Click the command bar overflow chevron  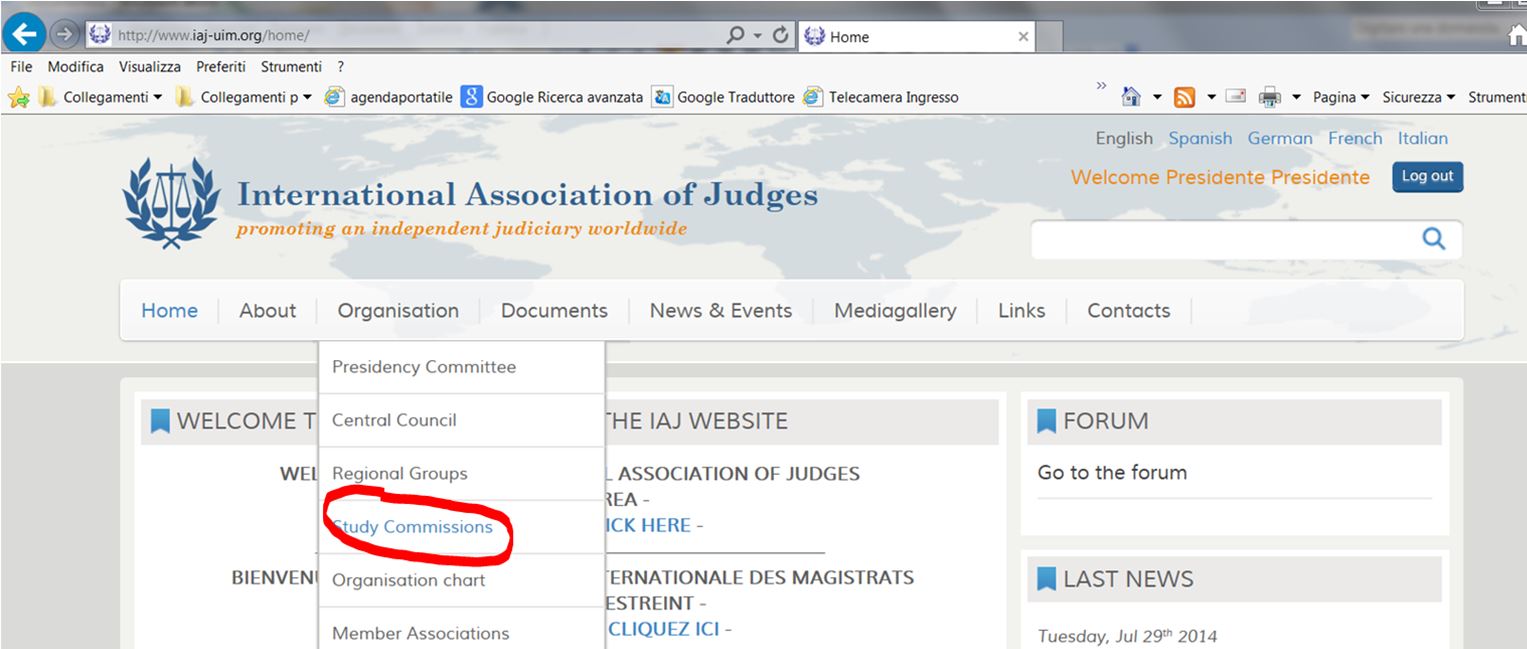[1102, 86]
